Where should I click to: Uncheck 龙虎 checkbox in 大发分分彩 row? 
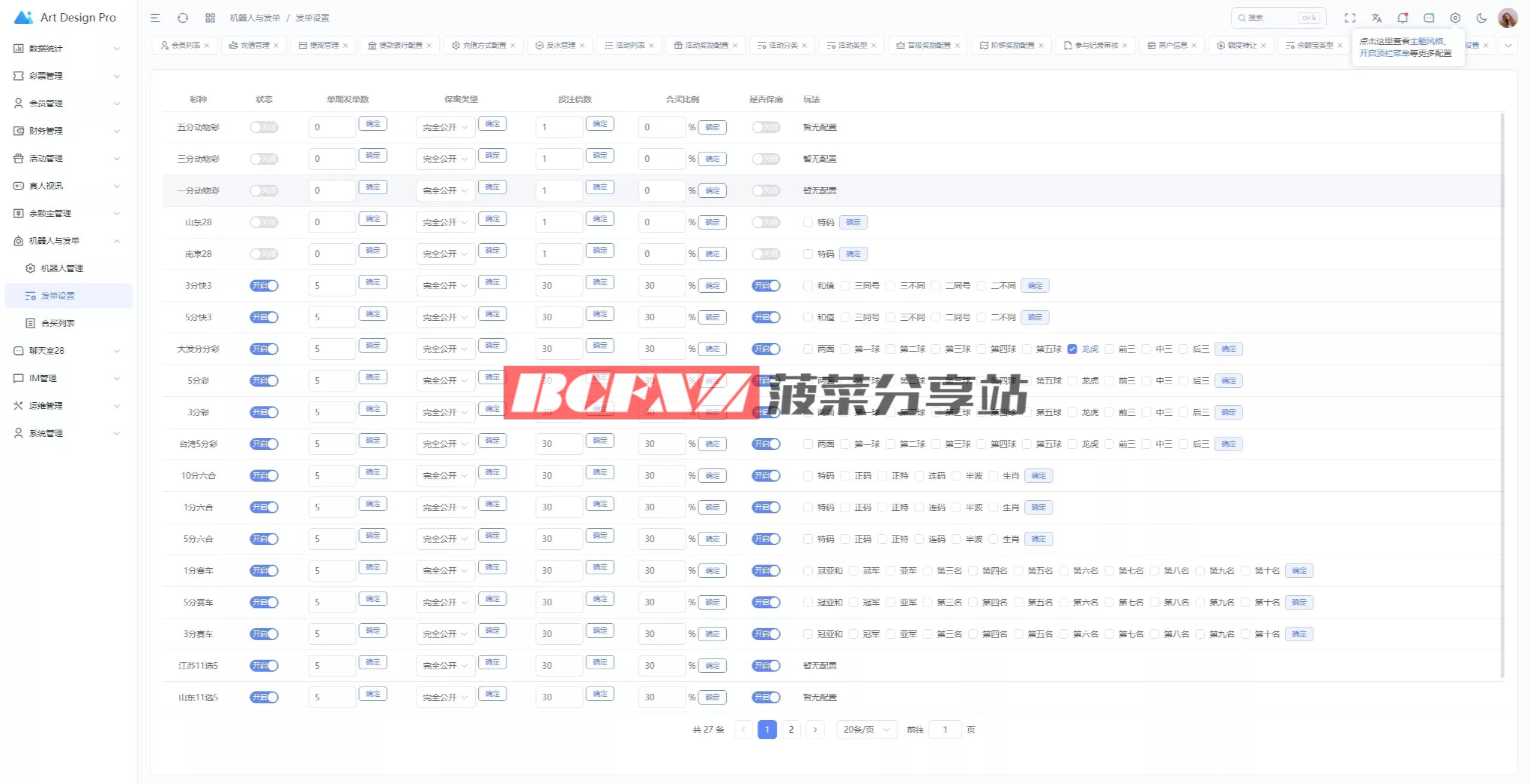pyautogui.click(x=1072, y=349)
